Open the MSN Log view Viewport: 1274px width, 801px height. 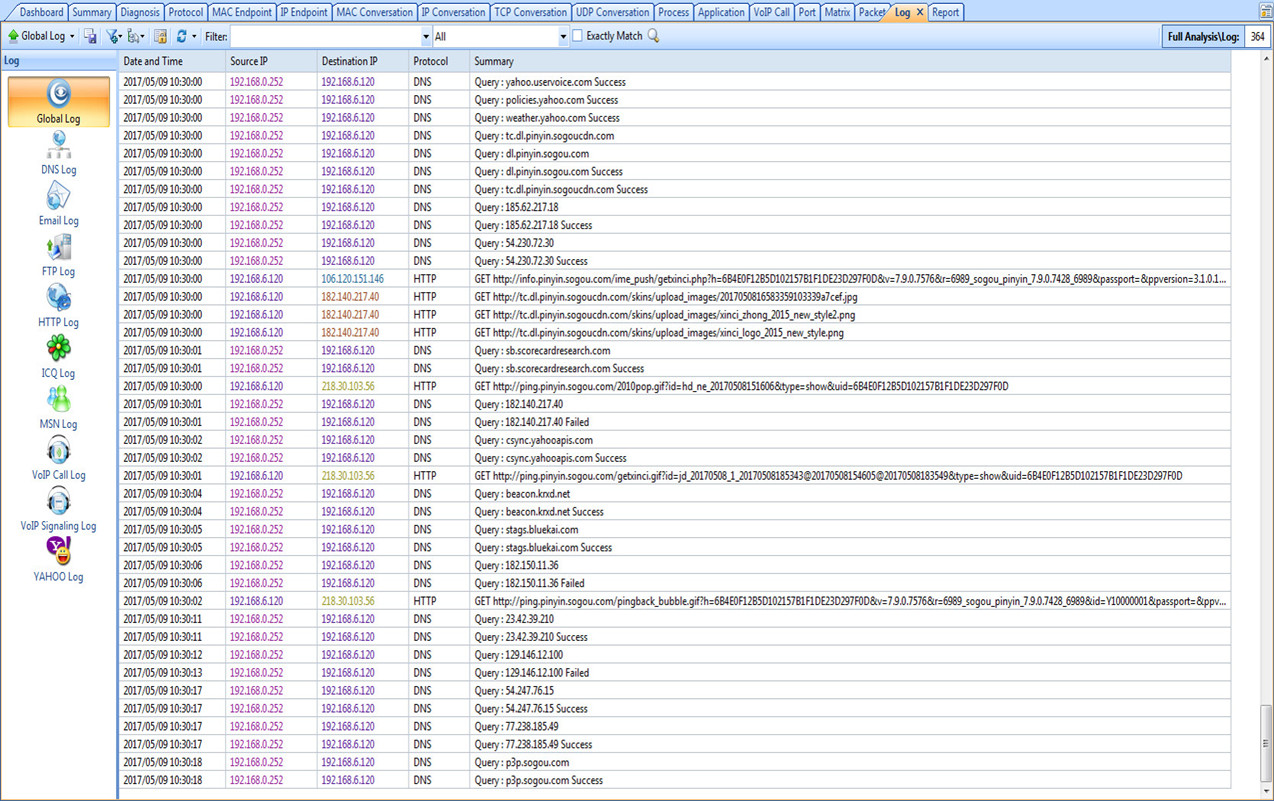[58, 409]
